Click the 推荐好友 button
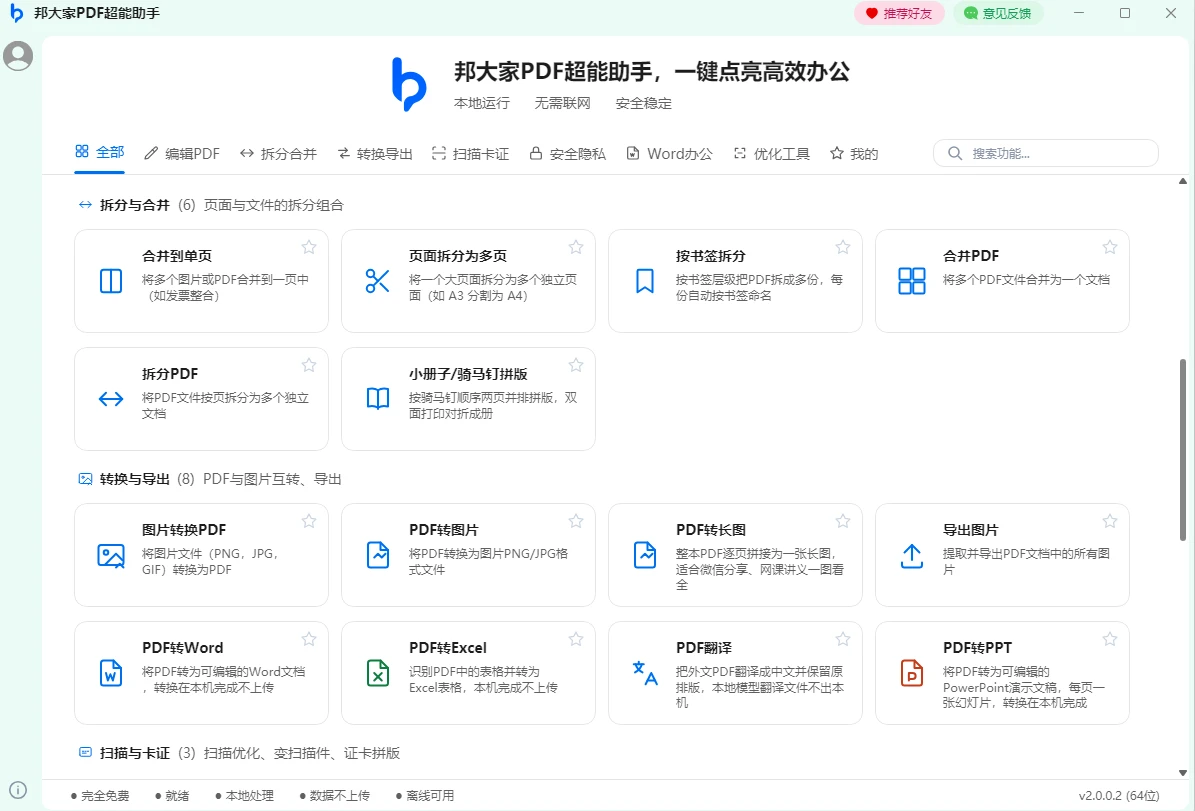Screen dimensions: 1195x811 pyautogui.click(x=899, y=13)
